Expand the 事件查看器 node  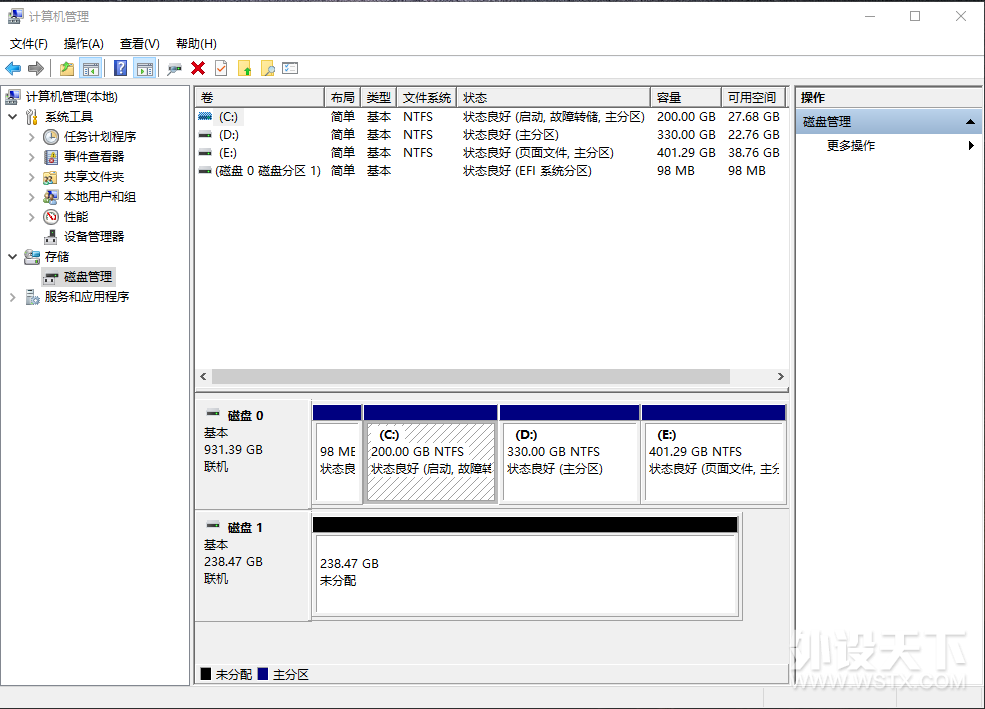(31, 156)
